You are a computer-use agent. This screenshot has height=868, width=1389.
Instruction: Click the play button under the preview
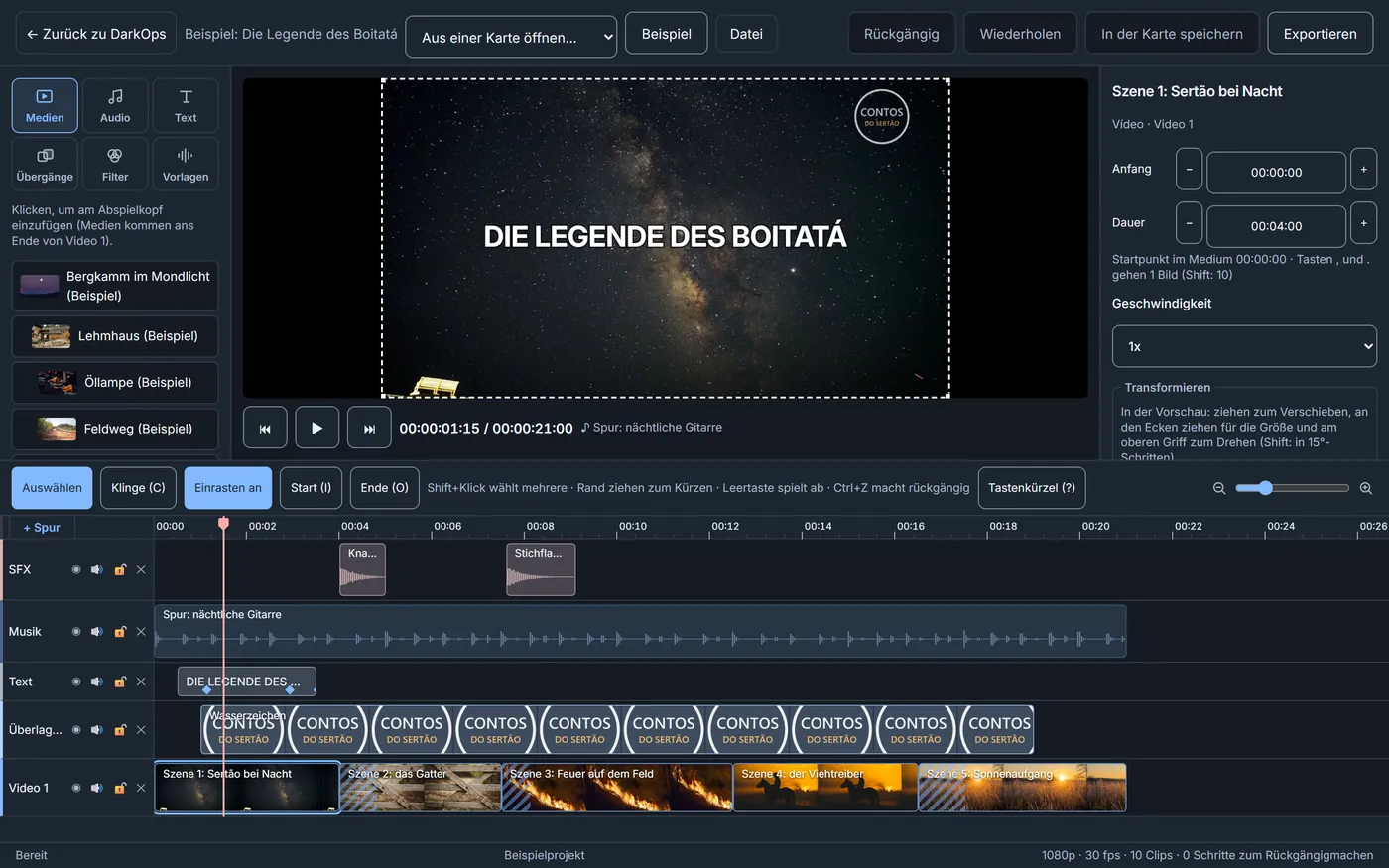[316, 428]
